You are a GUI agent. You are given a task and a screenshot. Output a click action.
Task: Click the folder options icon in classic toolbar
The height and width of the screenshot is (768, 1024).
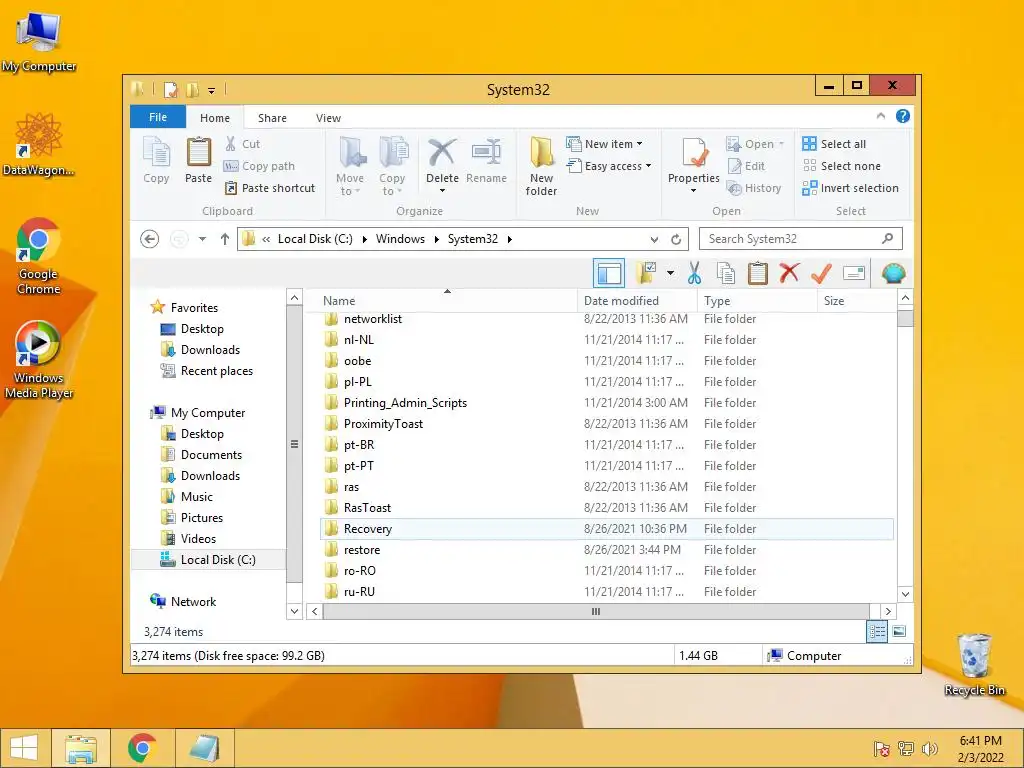[647, 273]
